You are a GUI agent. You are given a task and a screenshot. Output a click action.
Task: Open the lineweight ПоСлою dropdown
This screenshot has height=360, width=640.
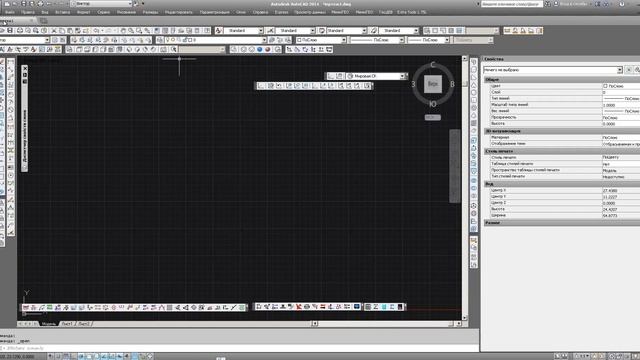[428, 40]
